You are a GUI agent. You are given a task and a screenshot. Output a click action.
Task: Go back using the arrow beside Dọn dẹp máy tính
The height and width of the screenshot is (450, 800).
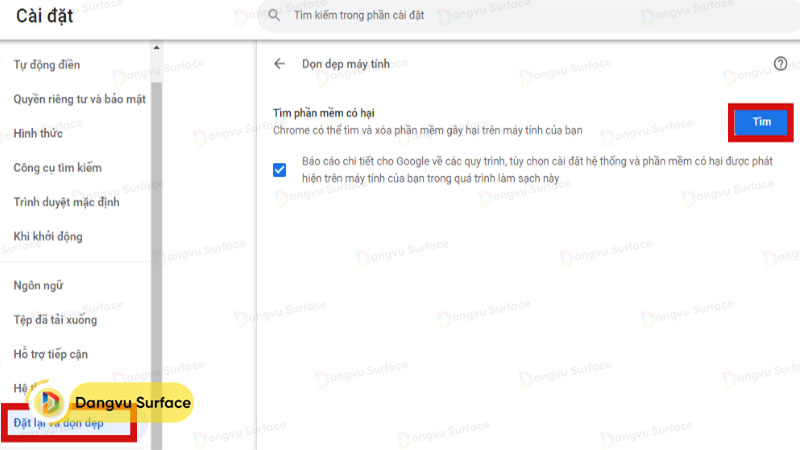click(279, 64)
